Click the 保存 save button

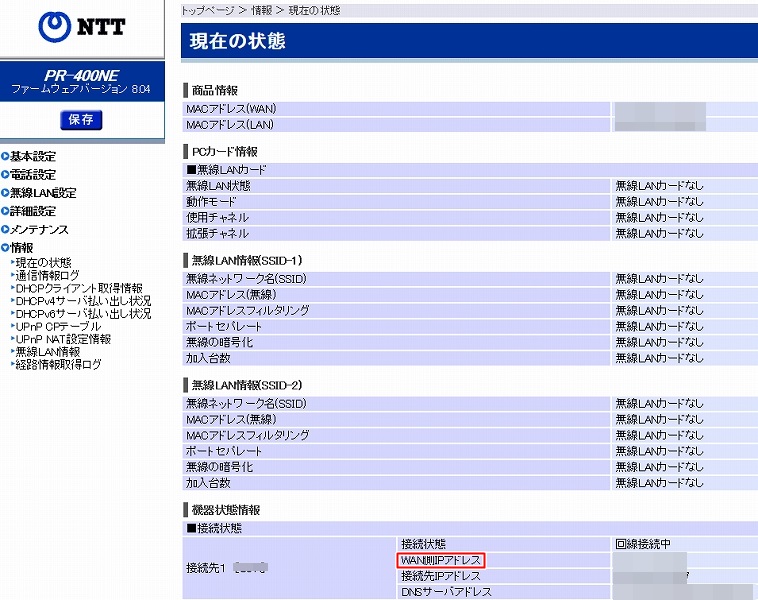pos(81,119)
